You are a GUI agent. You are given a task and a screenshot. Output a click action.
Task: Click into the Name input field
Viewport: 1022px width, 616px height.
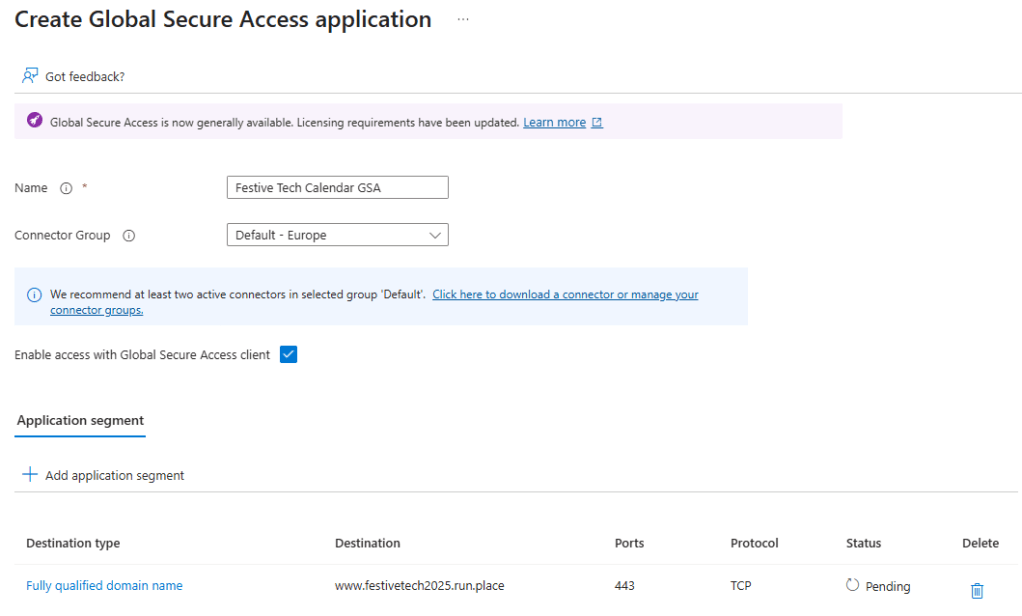click(x=337, y=188)
